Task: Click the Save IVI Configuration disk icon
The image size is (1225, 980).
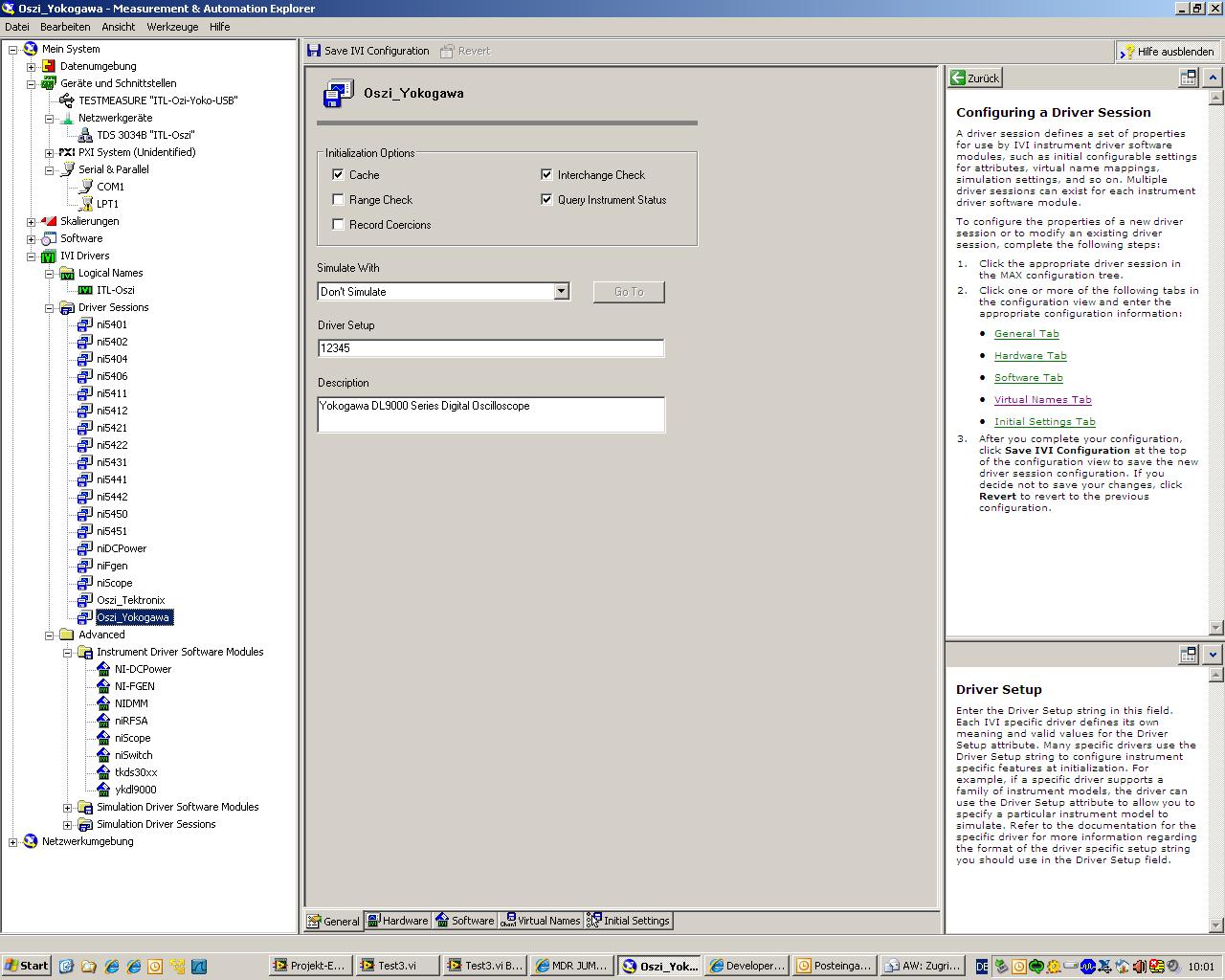Action: [314, 51]
